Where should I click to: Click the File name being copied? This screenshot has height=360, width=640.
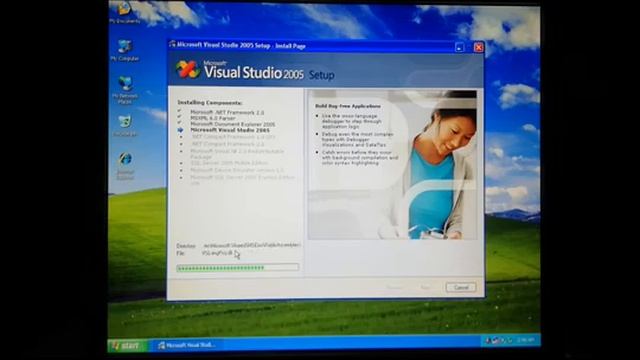217,253
